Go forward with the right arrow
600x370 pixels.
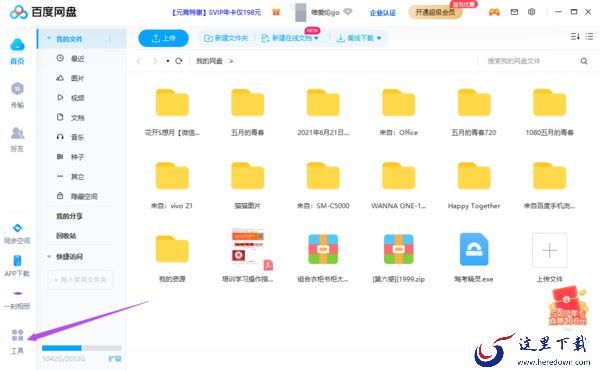[x=155, y=61]
